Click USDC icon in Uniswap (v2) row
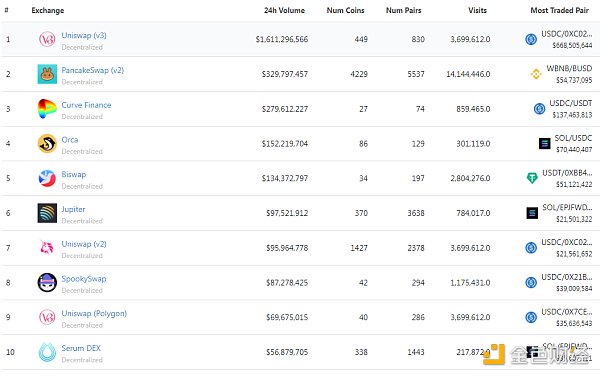Screen dimensions: 600x376 (x=531, y=247)
